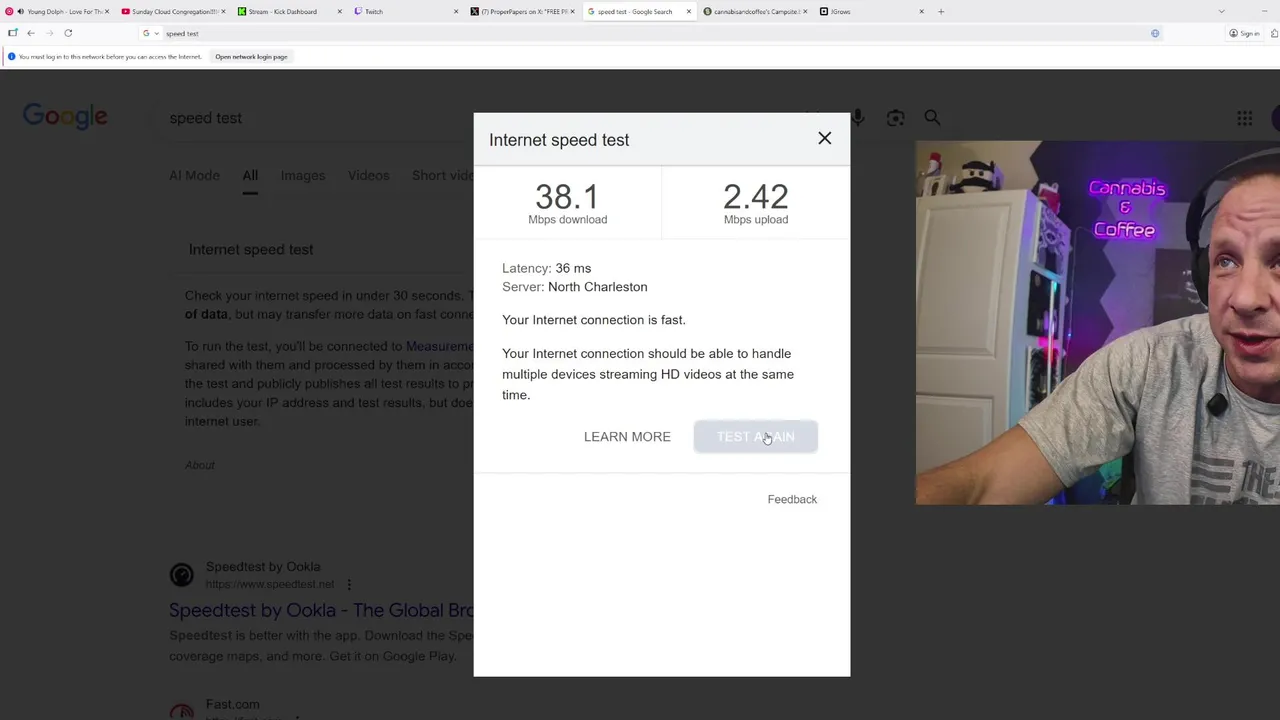Click the TEST AGAIN button
The height and width of the screenshot is (720, 1280).
point(756,437)
